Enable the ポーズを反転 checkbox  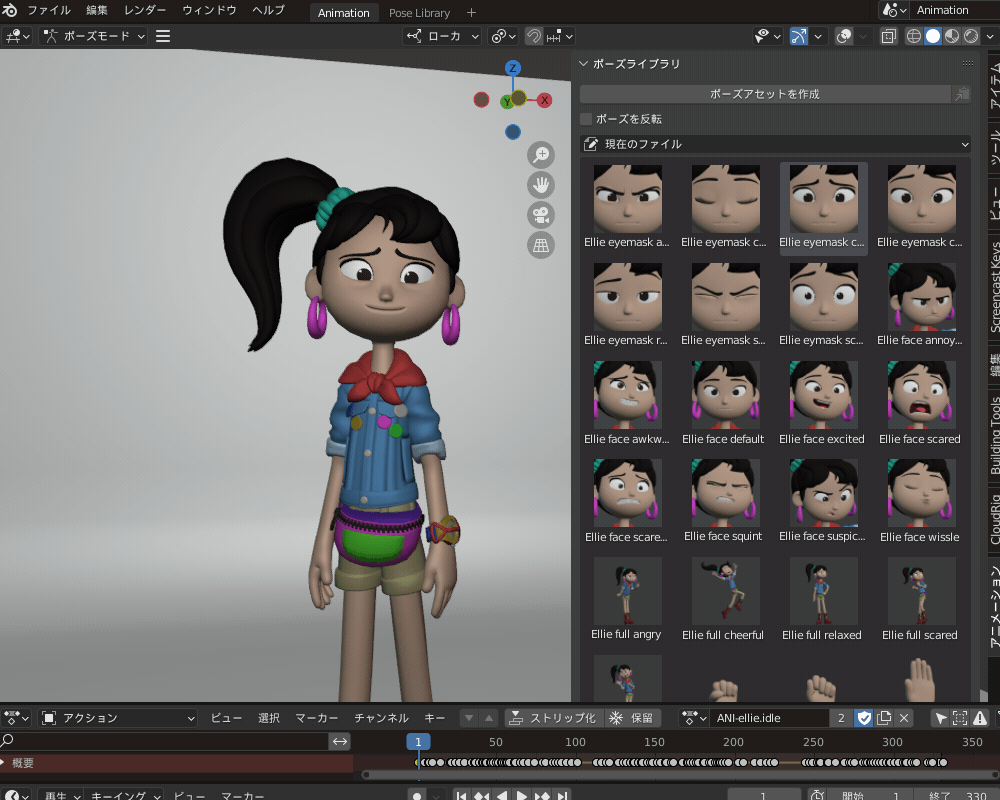(585, 118)
